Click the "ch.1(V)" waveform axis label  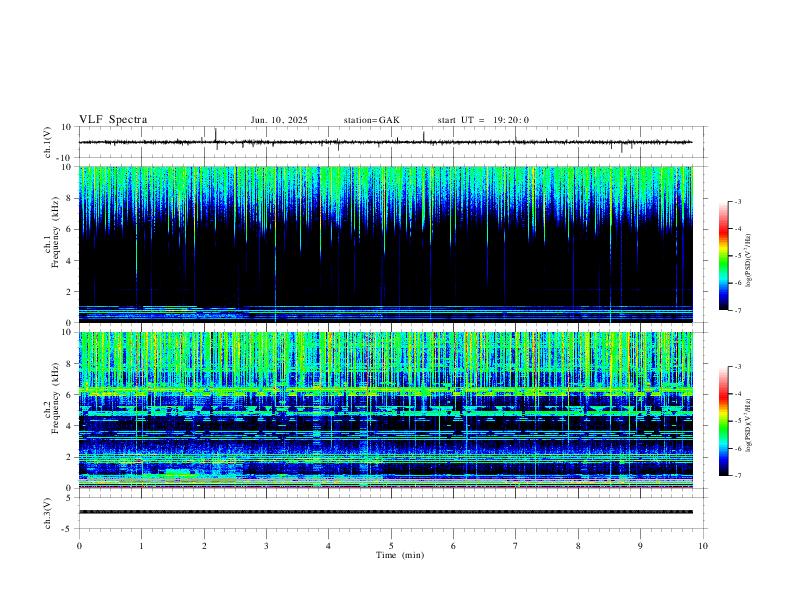[48, 142]
